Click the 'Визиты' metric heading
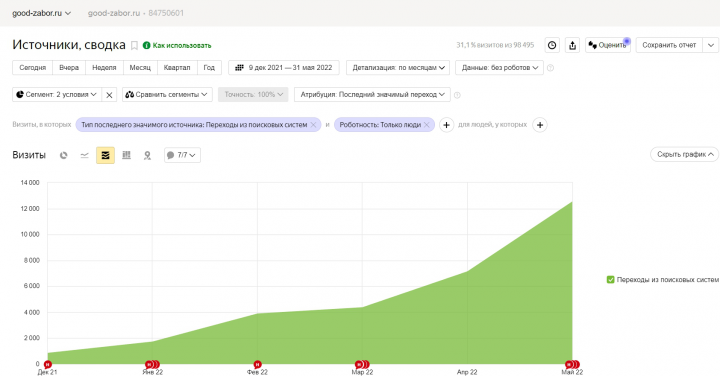The image size is (720, 376). 29,155
